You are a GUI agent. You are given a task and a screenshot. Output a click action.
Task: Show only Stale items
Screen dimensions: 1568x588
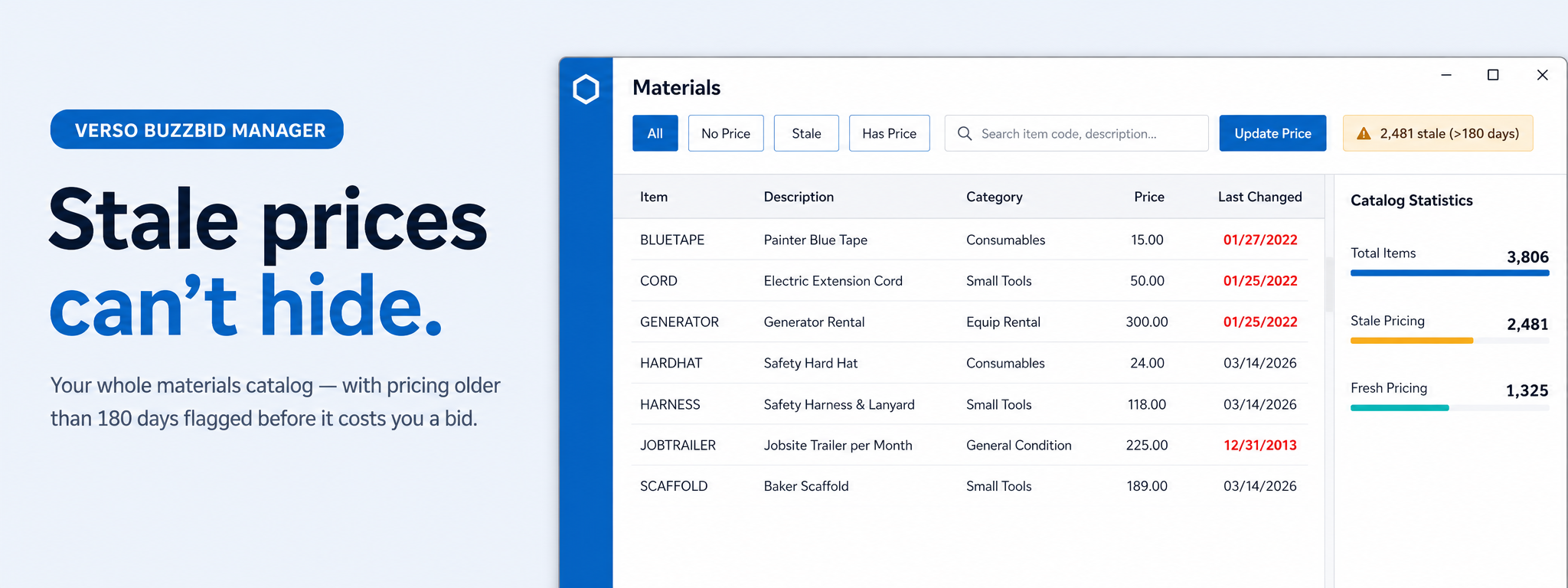tap(806, 133)
